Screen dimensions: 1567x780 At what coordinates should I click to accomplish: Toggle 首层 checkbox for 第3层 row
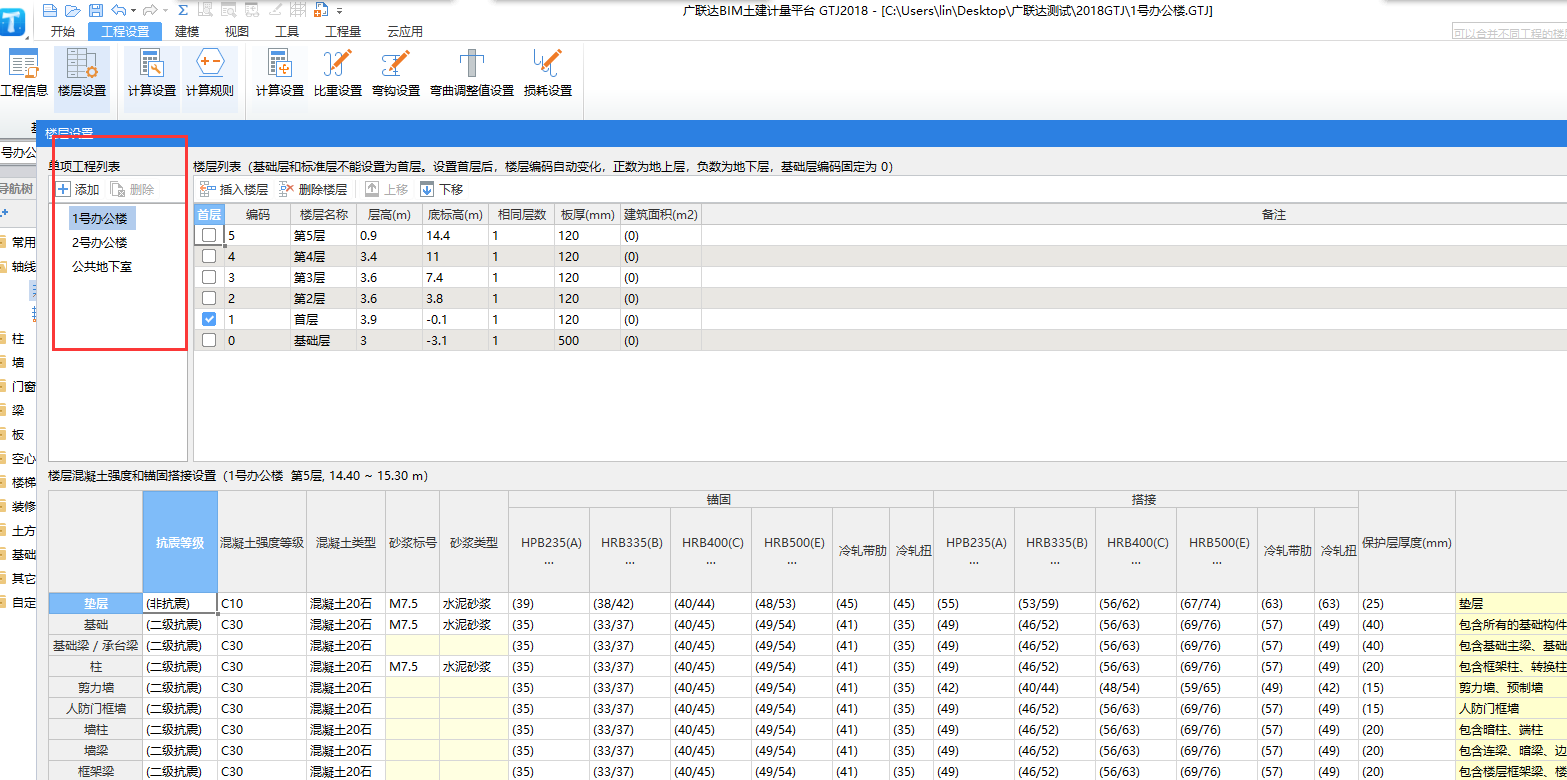[209, 277]
